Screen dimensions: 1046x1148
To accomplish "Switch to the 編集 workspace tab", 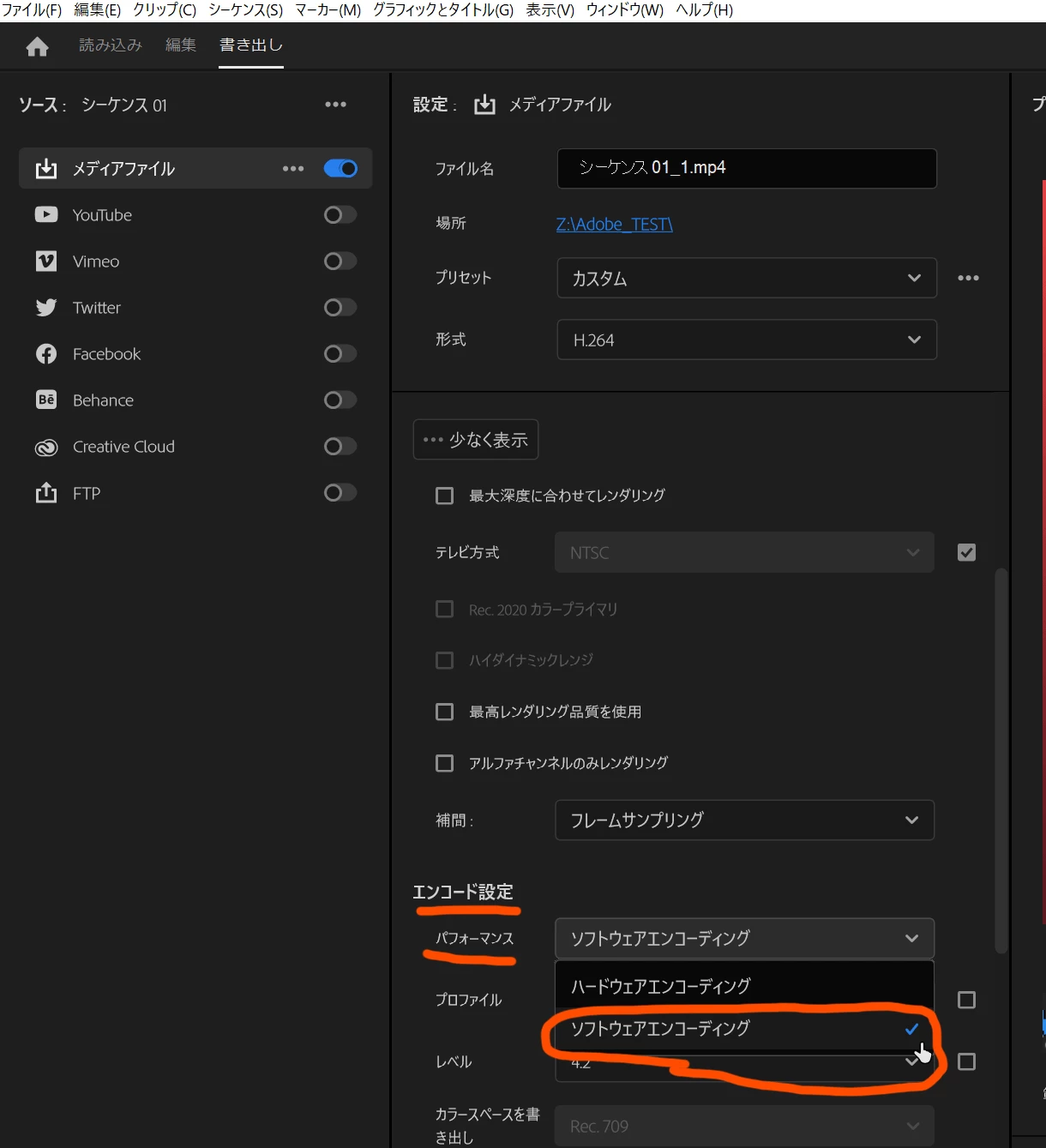I will [x=181, y=45].
